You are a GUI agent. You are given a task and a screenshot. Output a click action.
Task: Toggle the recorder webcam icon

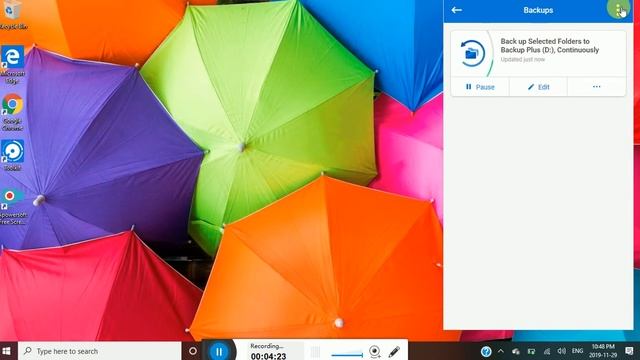(x=375, y=351)
